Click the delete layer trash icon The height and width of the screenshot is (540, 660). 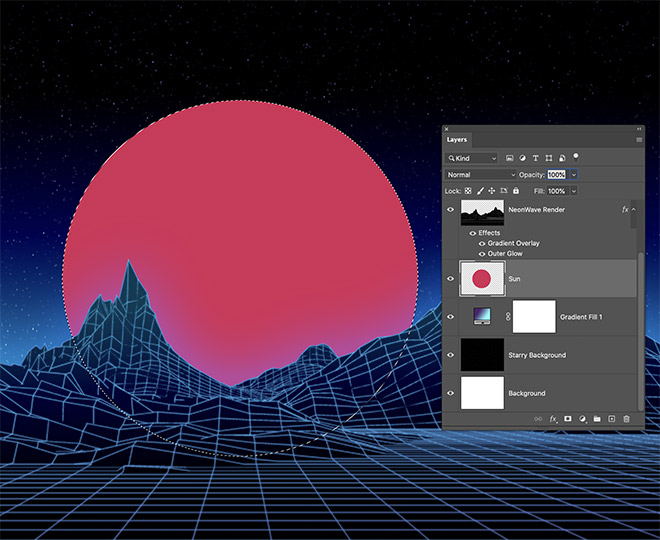point(626,419)
